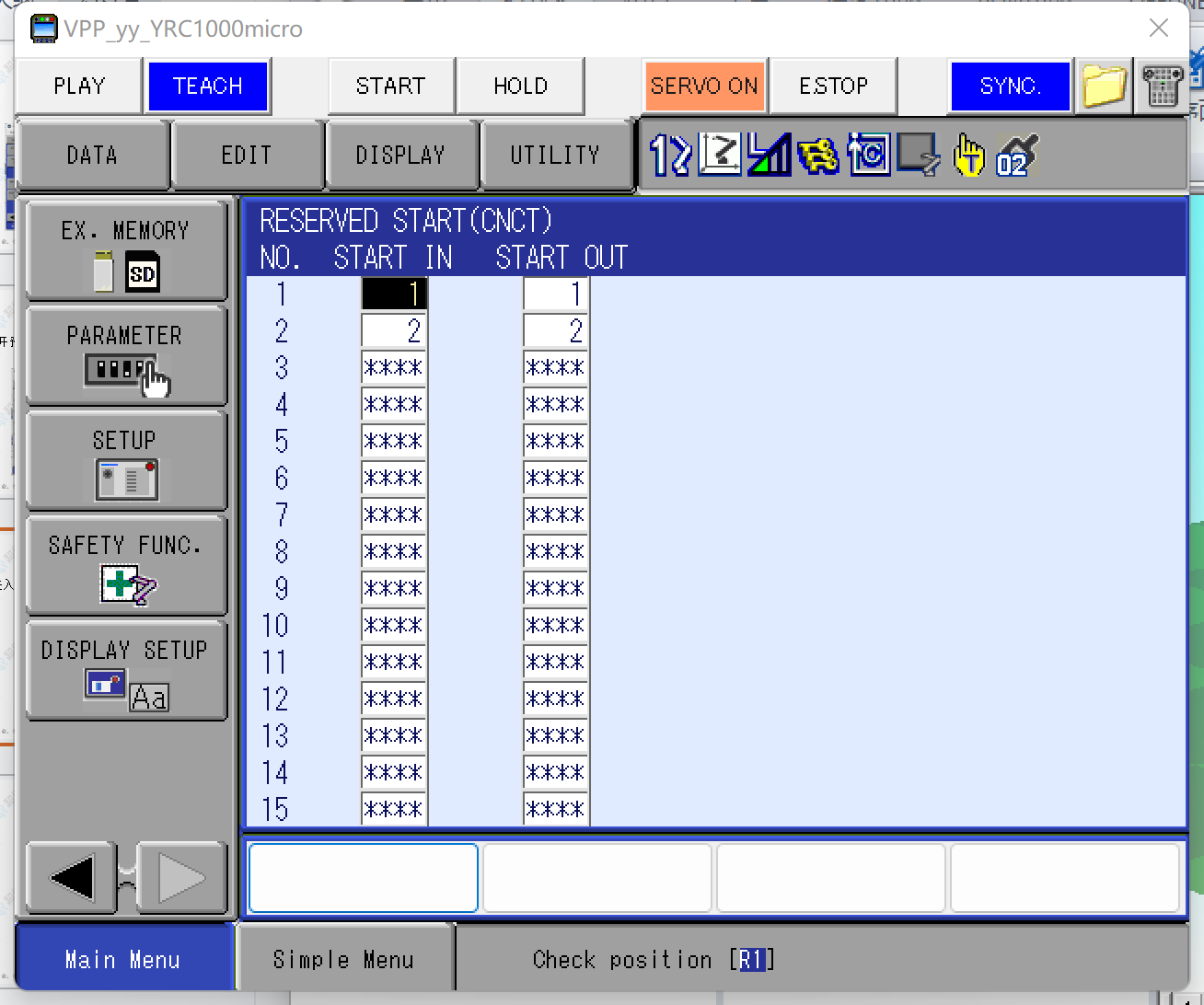Select START IN field of row 15
Screen dimensions: 1204x1005
pyautogui.click(x=393, y=809)
